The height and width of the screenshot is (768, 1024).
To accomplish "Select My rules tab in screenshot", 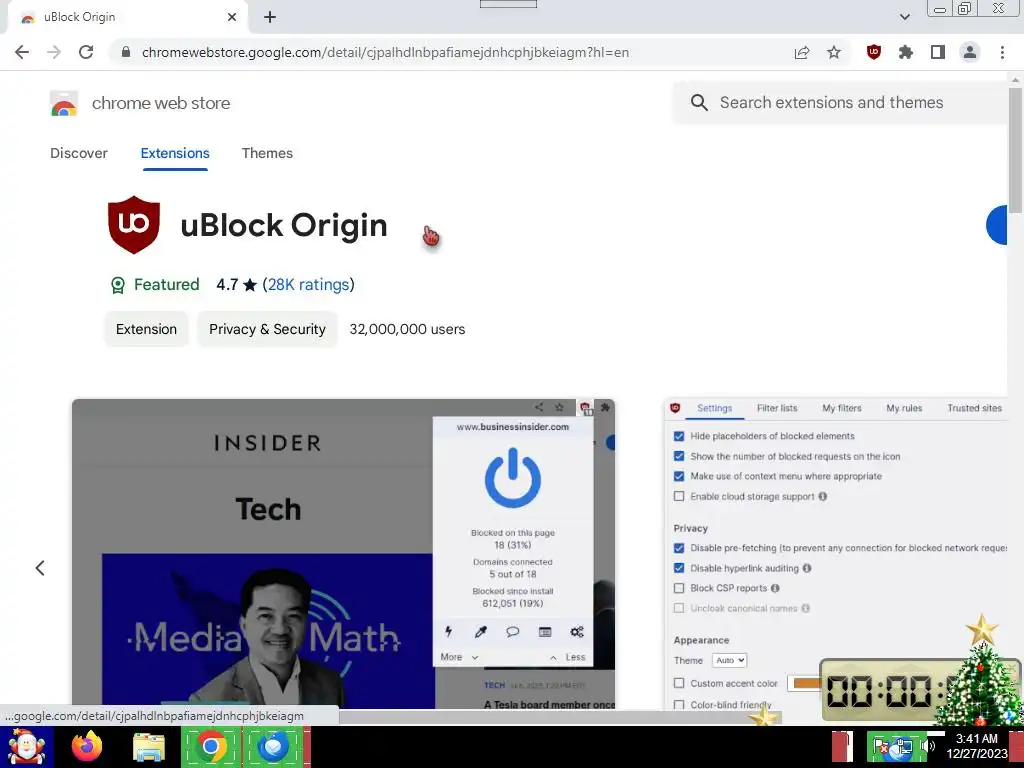I will 904,408.
